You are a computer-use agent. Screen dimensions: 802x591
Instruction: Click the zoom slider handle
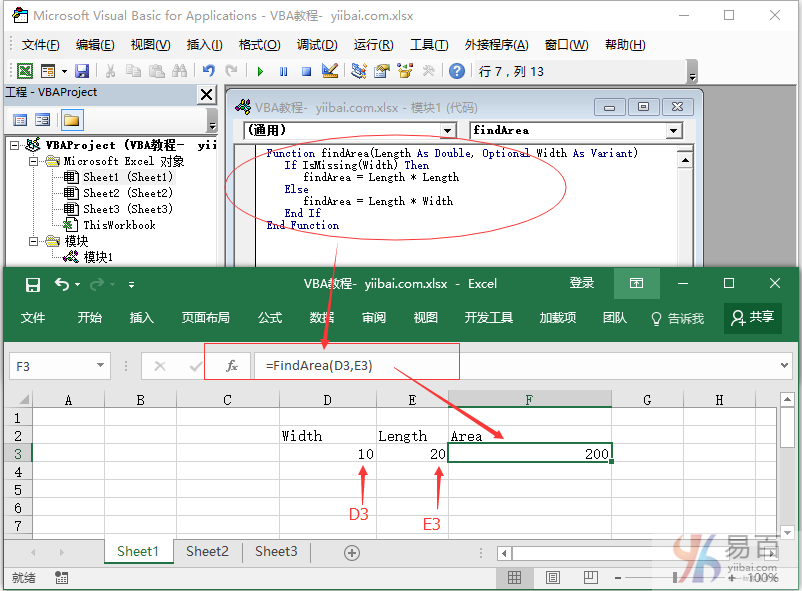click(675, 578)
